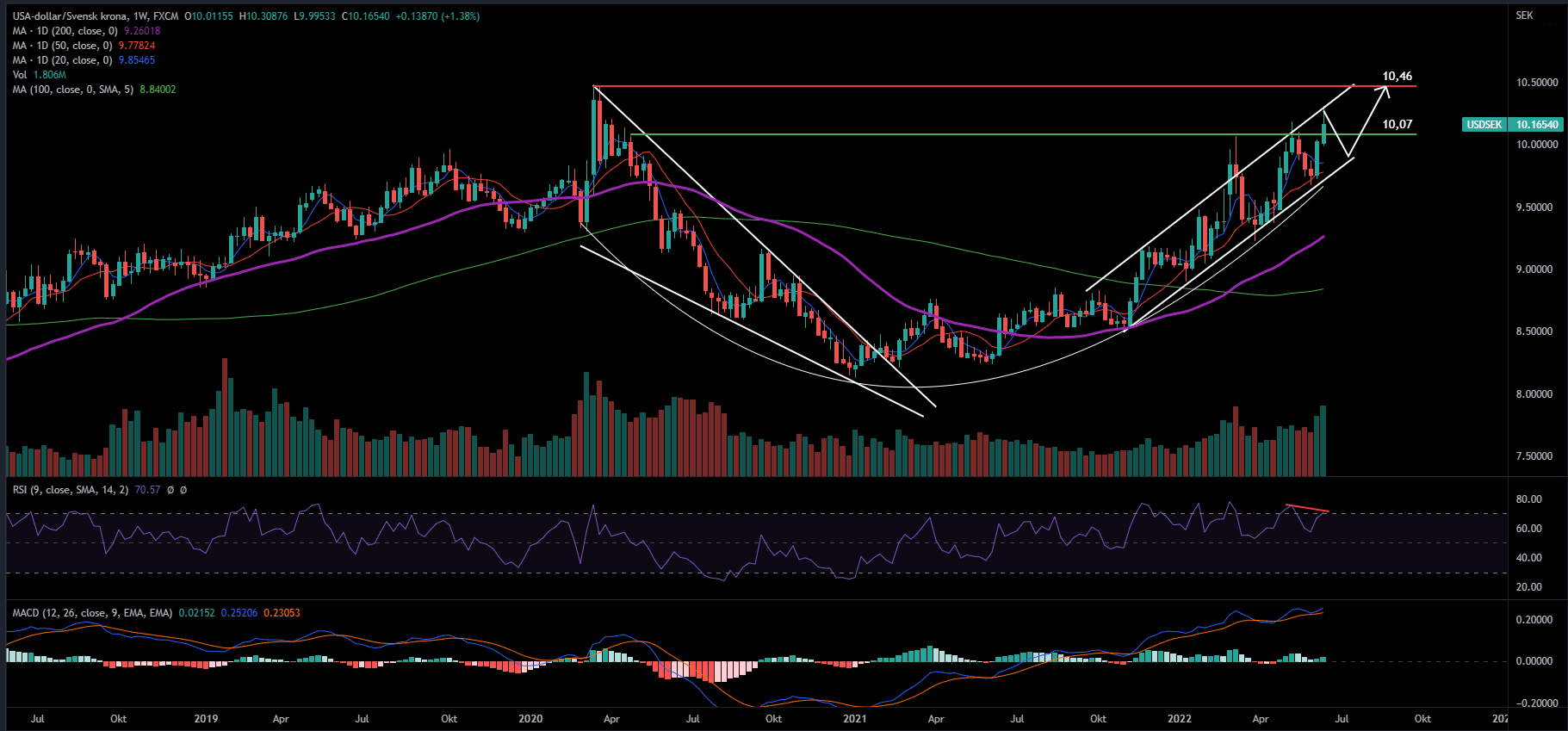Select the 10,46 text annotation

(1397, 77)
